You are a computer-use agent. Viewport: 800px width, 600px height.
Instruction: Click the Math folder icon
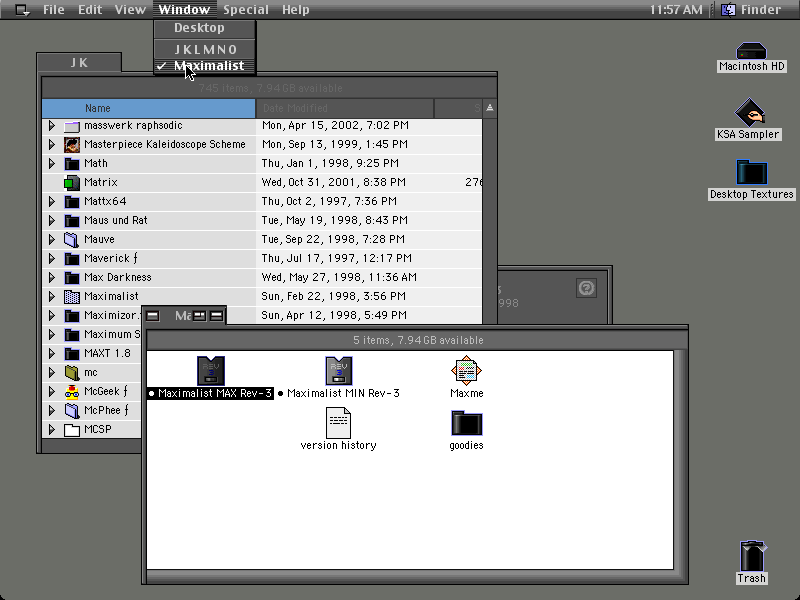(72, 164)
